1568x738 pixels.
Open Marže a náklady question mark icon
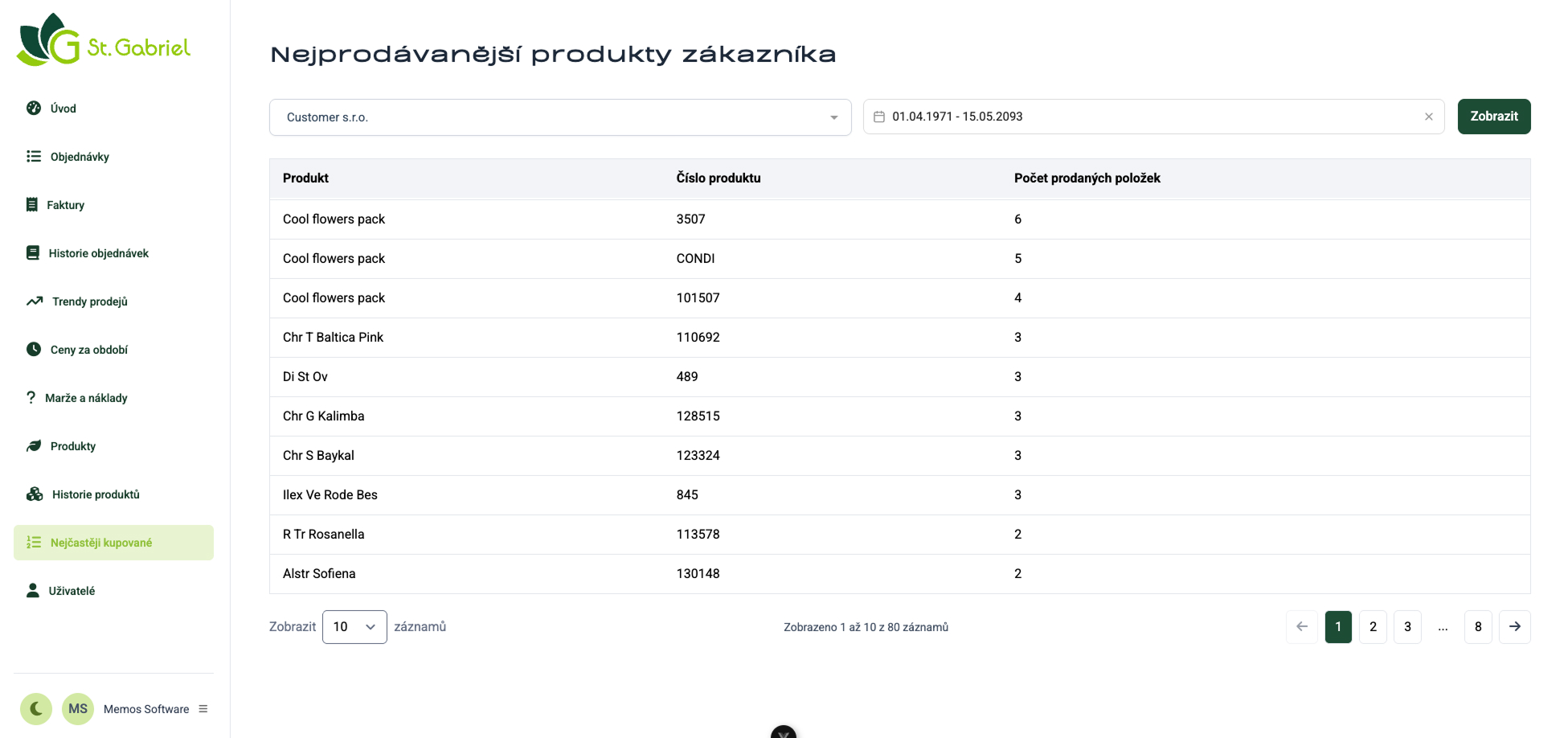coord(31,398)
